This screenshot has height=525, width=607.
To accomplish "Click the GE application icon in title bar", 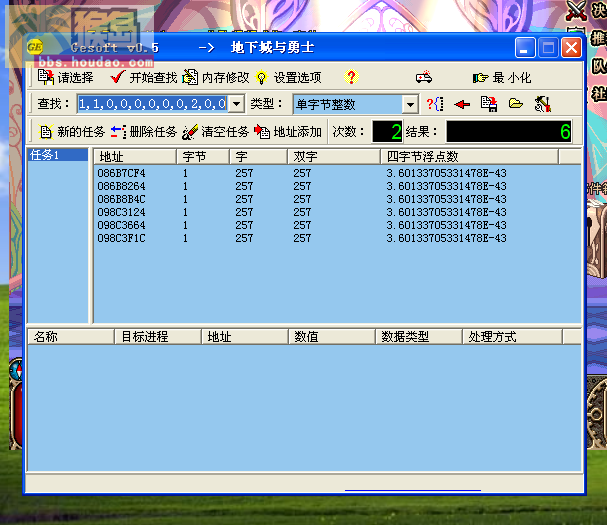I will click(35, 48).
